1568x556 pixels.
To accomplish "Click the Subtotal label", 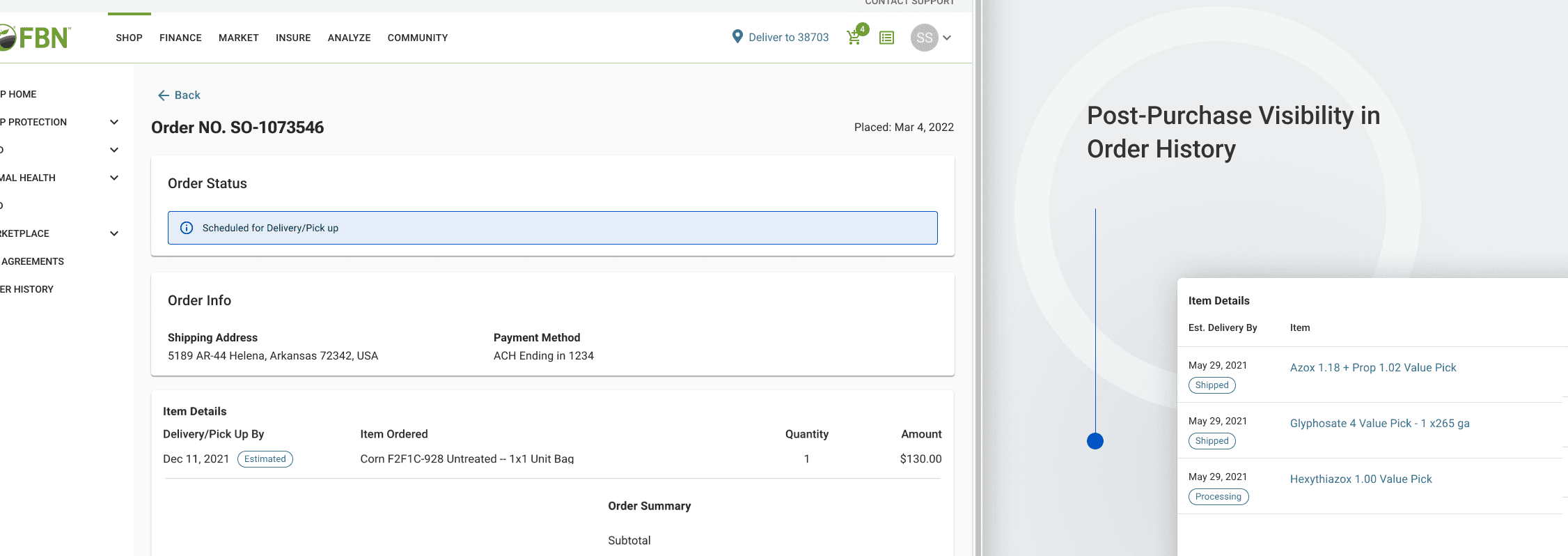I will (629, 541).
